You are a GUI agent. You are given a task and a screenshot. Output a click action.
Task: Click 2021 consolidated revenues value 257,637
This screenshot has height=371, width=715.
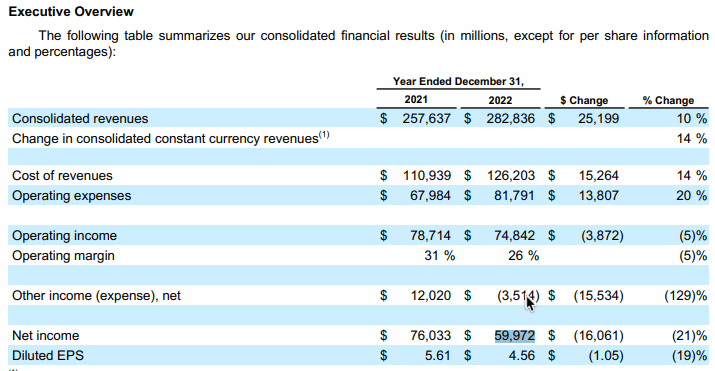click(x=426, y=119)
